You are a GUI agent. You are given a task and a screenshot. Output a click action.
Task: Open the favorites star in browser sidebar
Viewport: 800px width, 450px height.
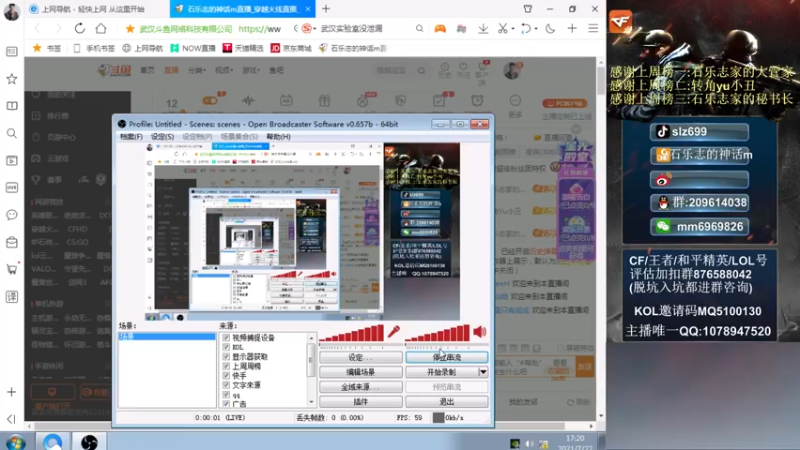tap(11, 79)
